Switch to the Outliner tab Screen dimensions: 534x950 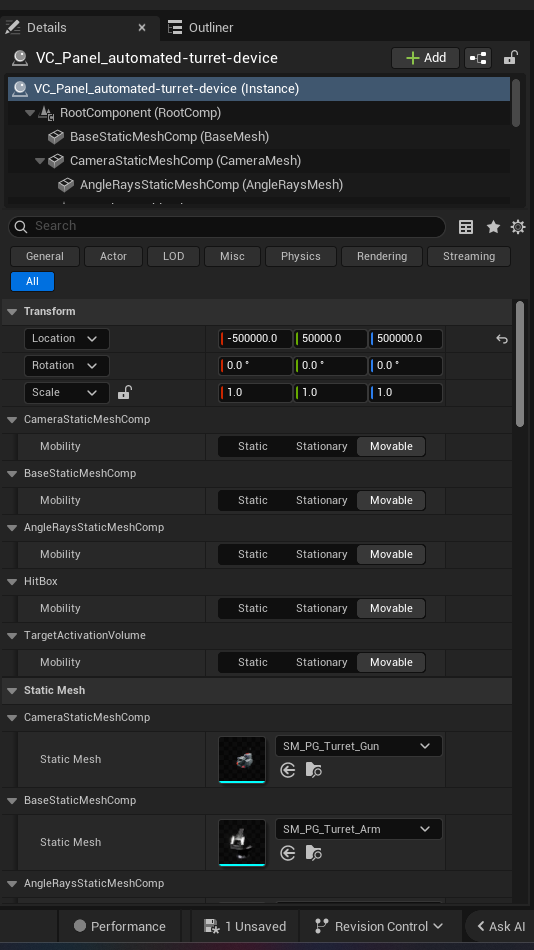click(201, 27)
